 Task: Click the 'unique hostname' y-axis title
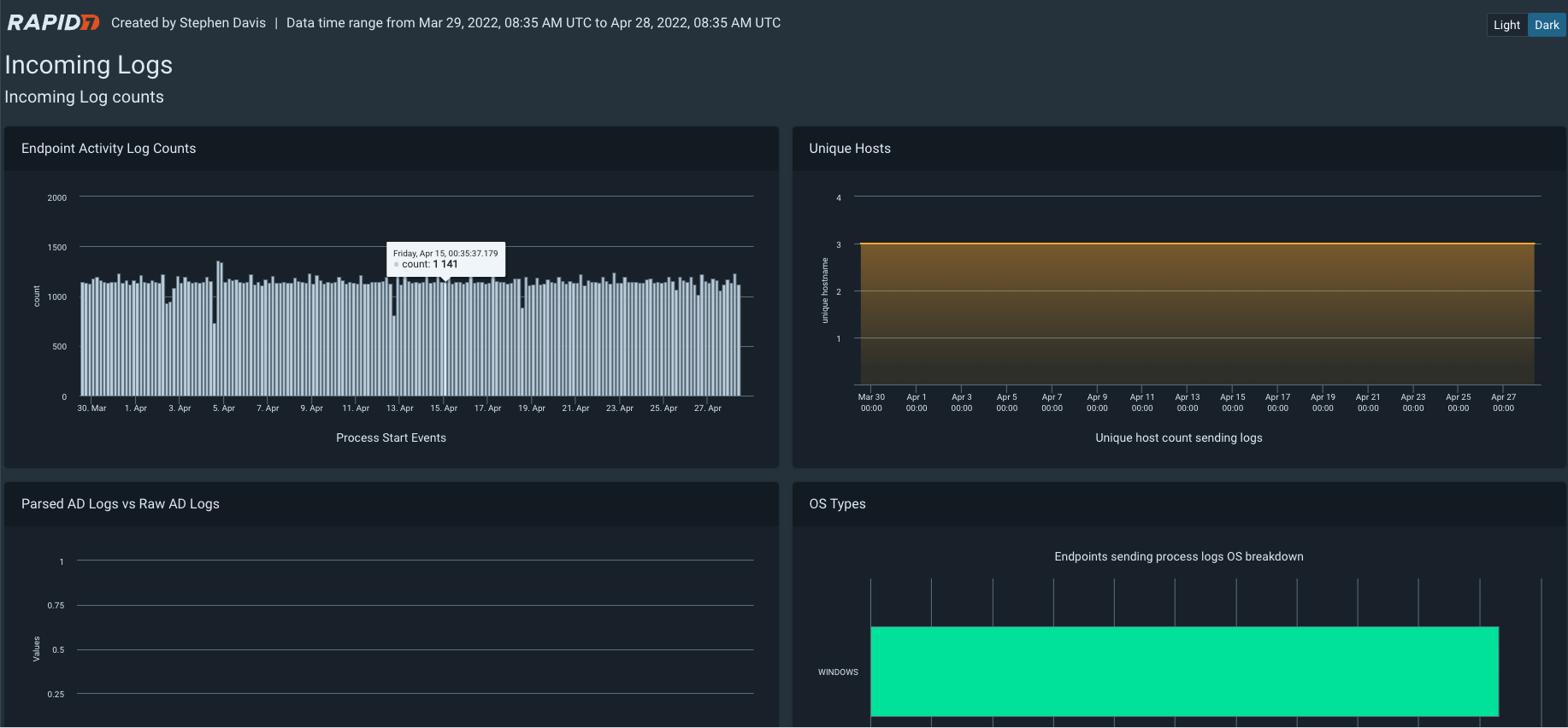point(825,291)
